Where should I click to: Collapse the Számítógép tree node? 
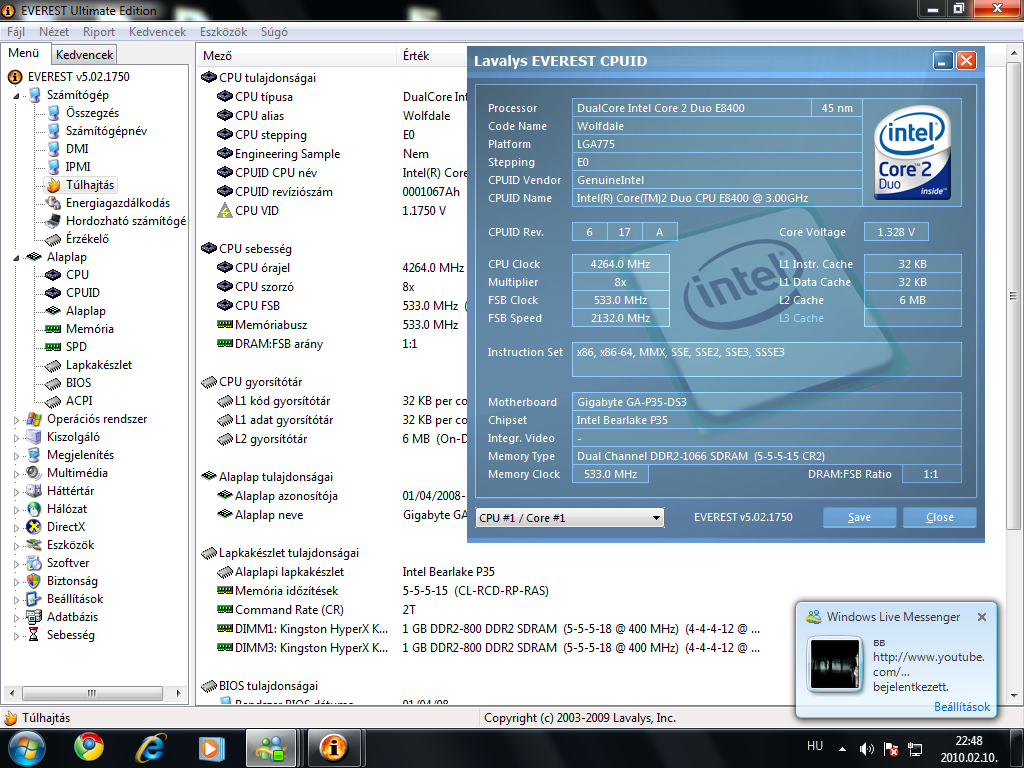click(x=16, y=95)
